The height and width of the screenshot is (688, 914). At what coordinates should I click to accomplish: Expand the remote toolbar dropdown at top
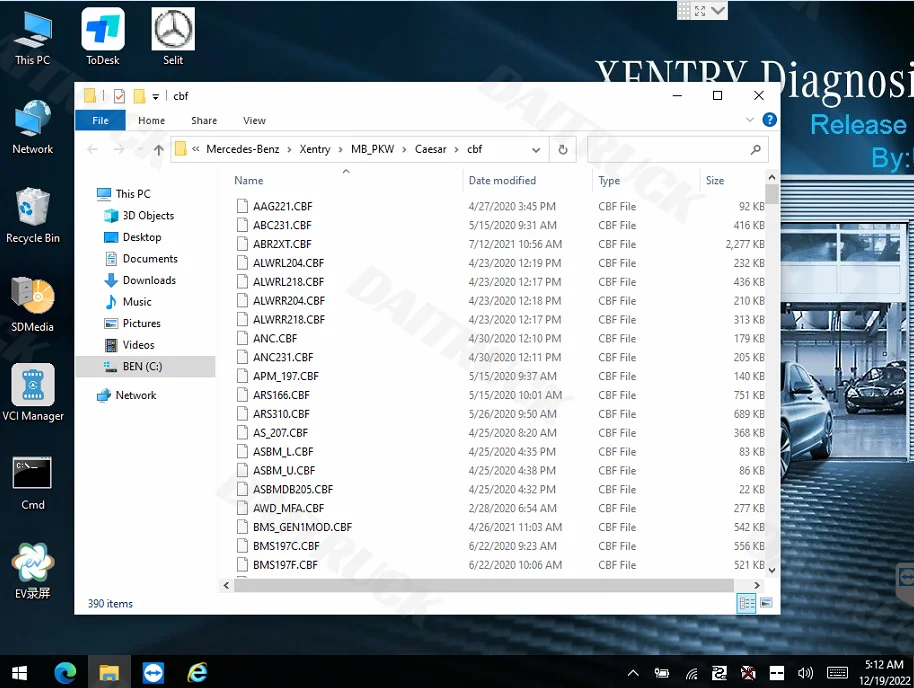[x=718, y=10]
